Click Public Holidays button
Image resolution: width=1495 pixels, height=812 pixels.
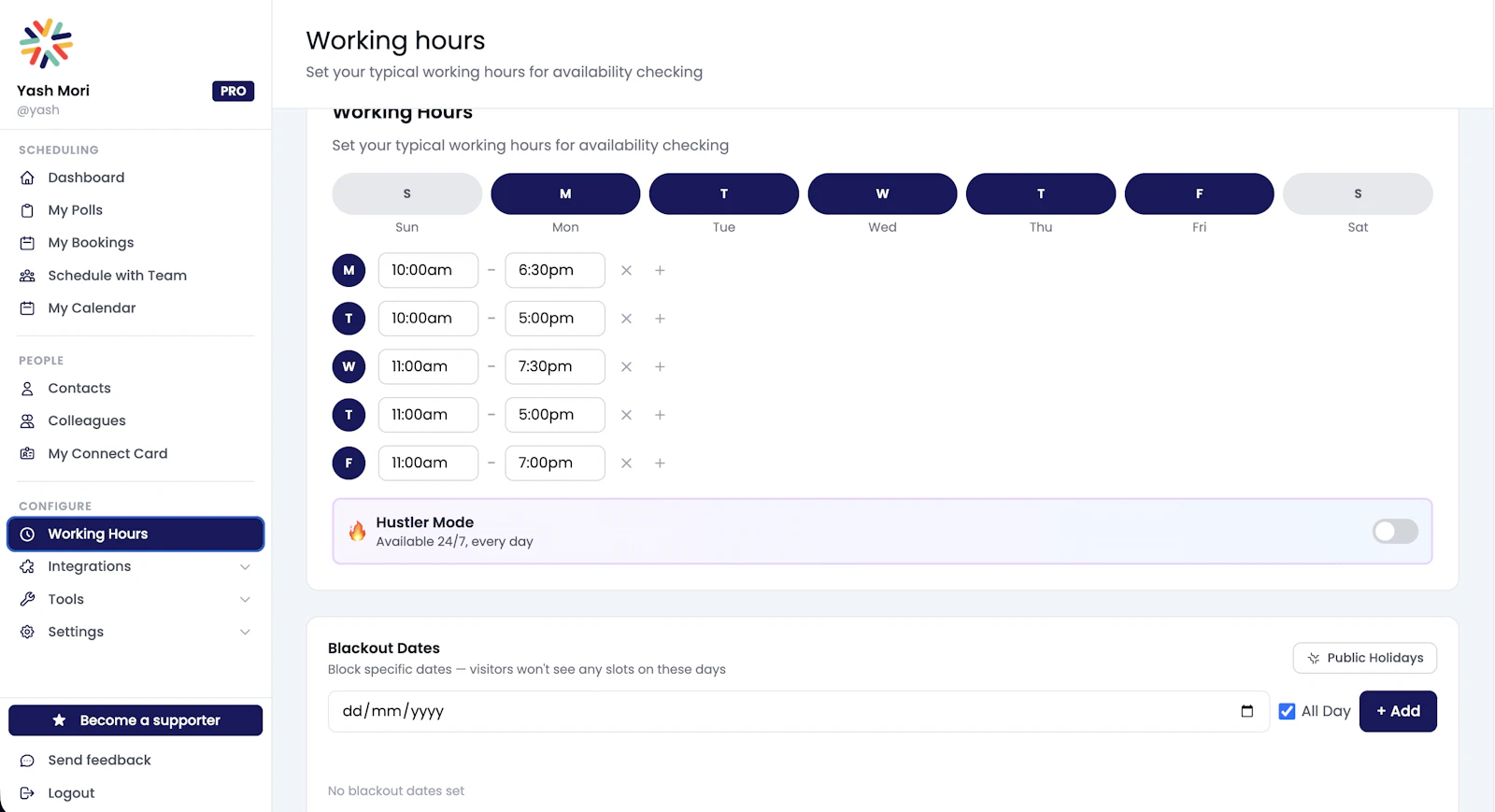(1364, 659)
